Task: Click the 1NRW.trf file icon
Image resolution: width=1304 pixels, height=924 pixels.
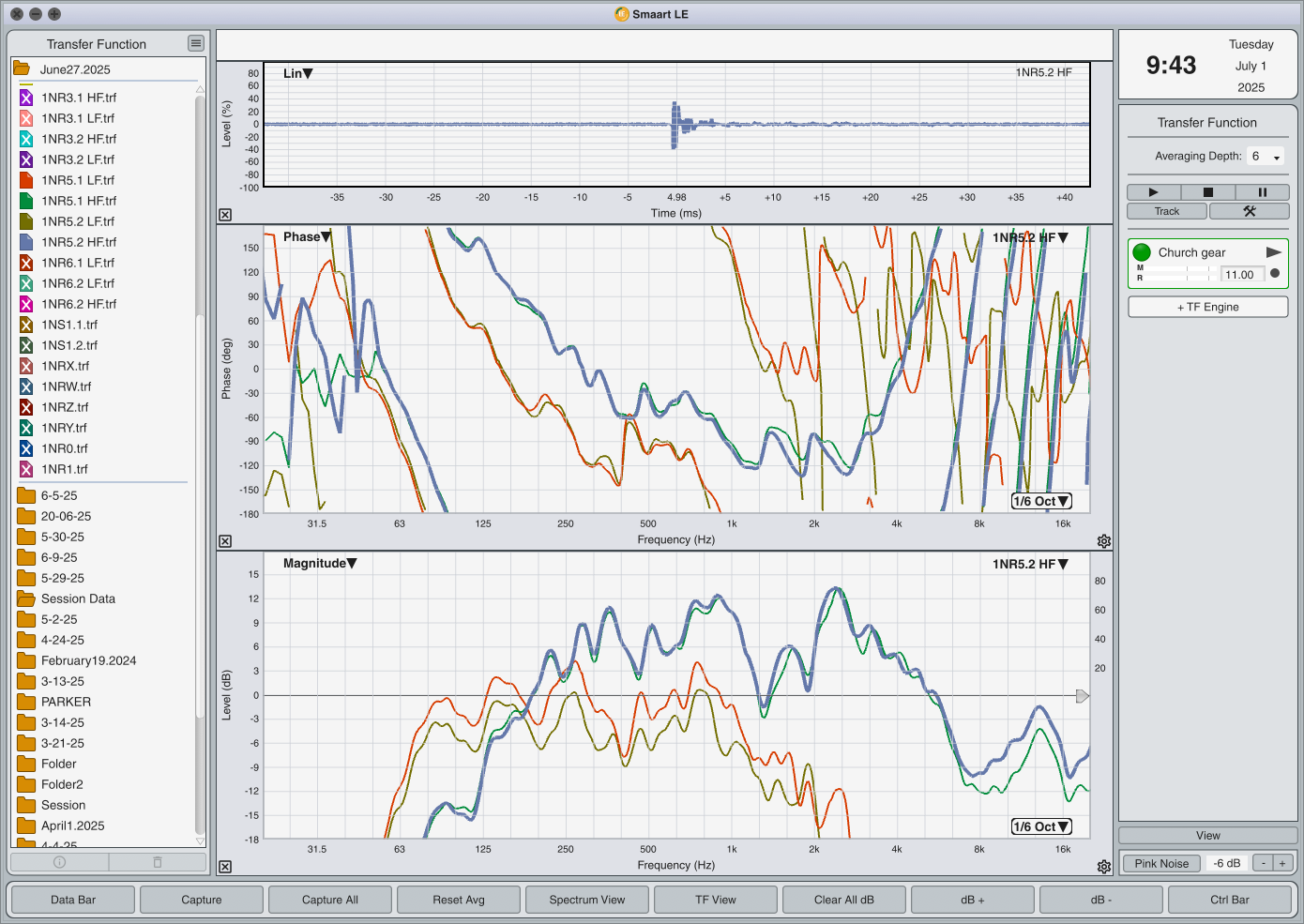Action: (x=26, y=386)
